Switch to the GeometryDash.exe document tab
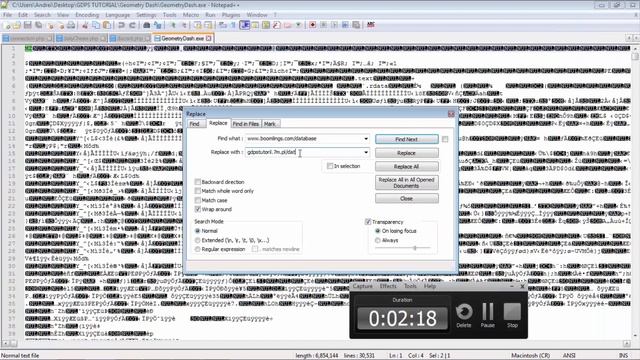This screenshot has height=360, width=640. (182, 38)
